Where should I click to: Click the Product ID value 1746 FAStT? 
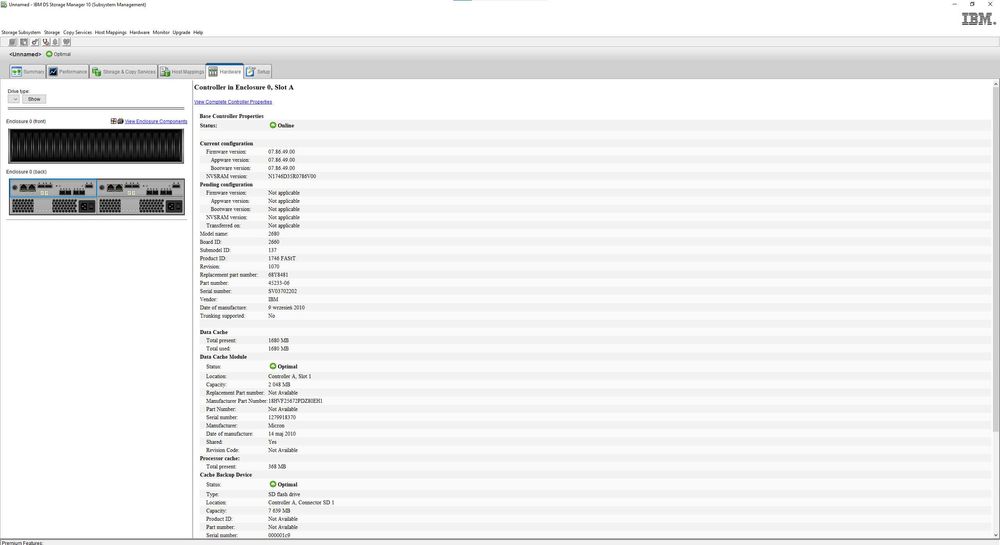pyautogui.click(x=282, y=258)
